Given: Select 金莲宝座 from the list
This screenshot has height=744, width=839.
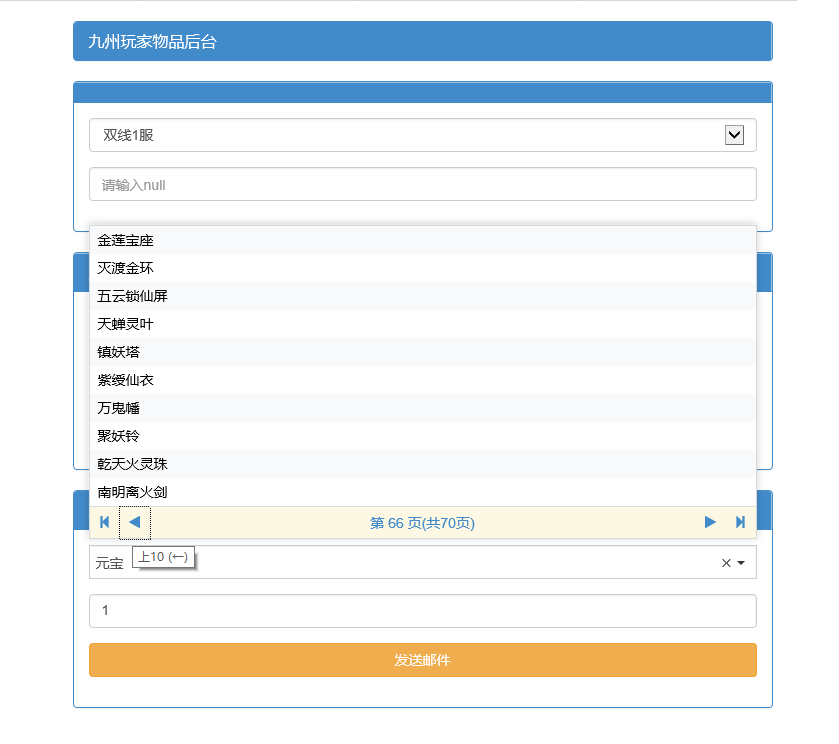Looking at the screenshot, I should 423,240.
